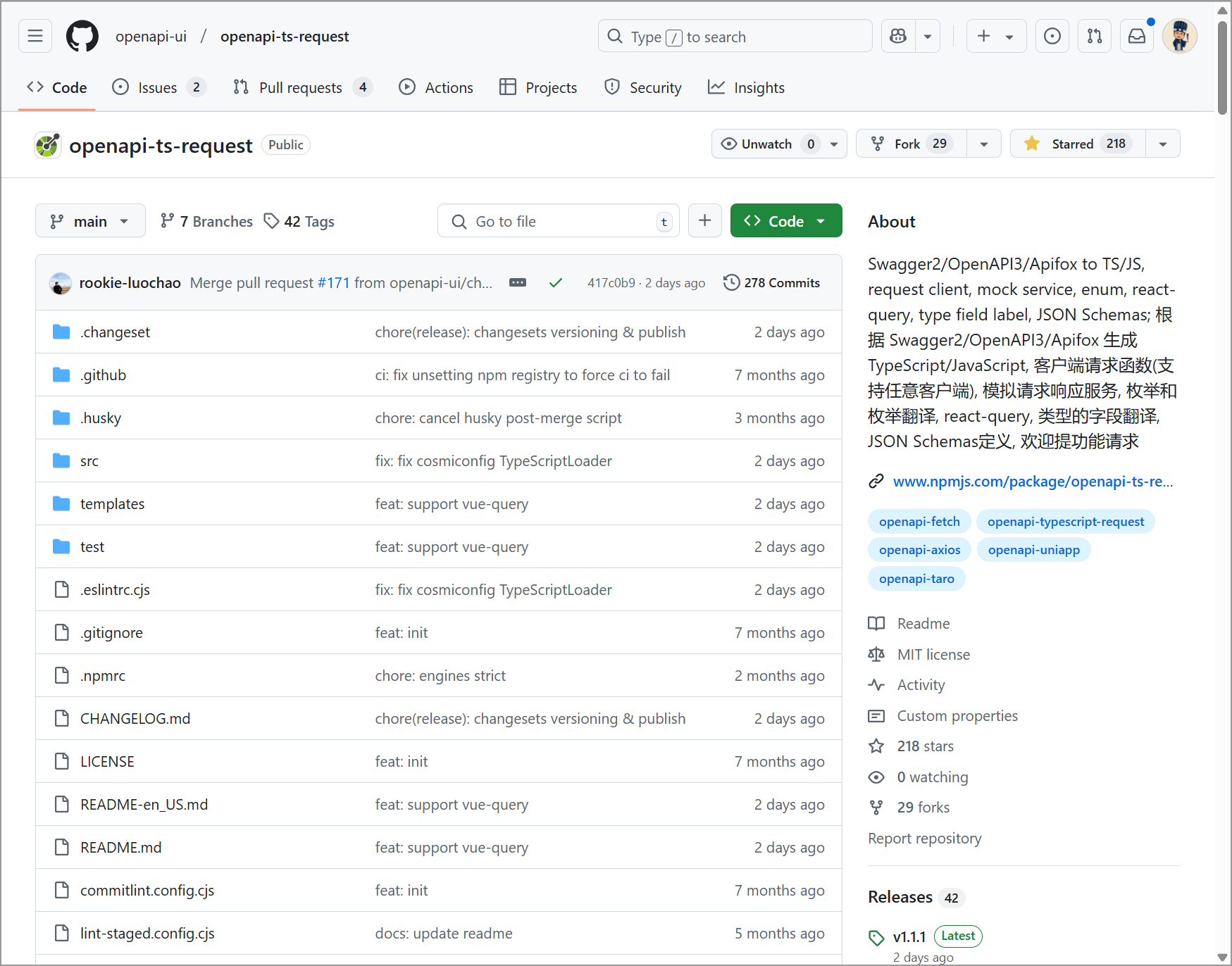View 7 Branches link
The height and width of the screenshot is (966, 1232).
pyautogui.click(x=206, y=221)
